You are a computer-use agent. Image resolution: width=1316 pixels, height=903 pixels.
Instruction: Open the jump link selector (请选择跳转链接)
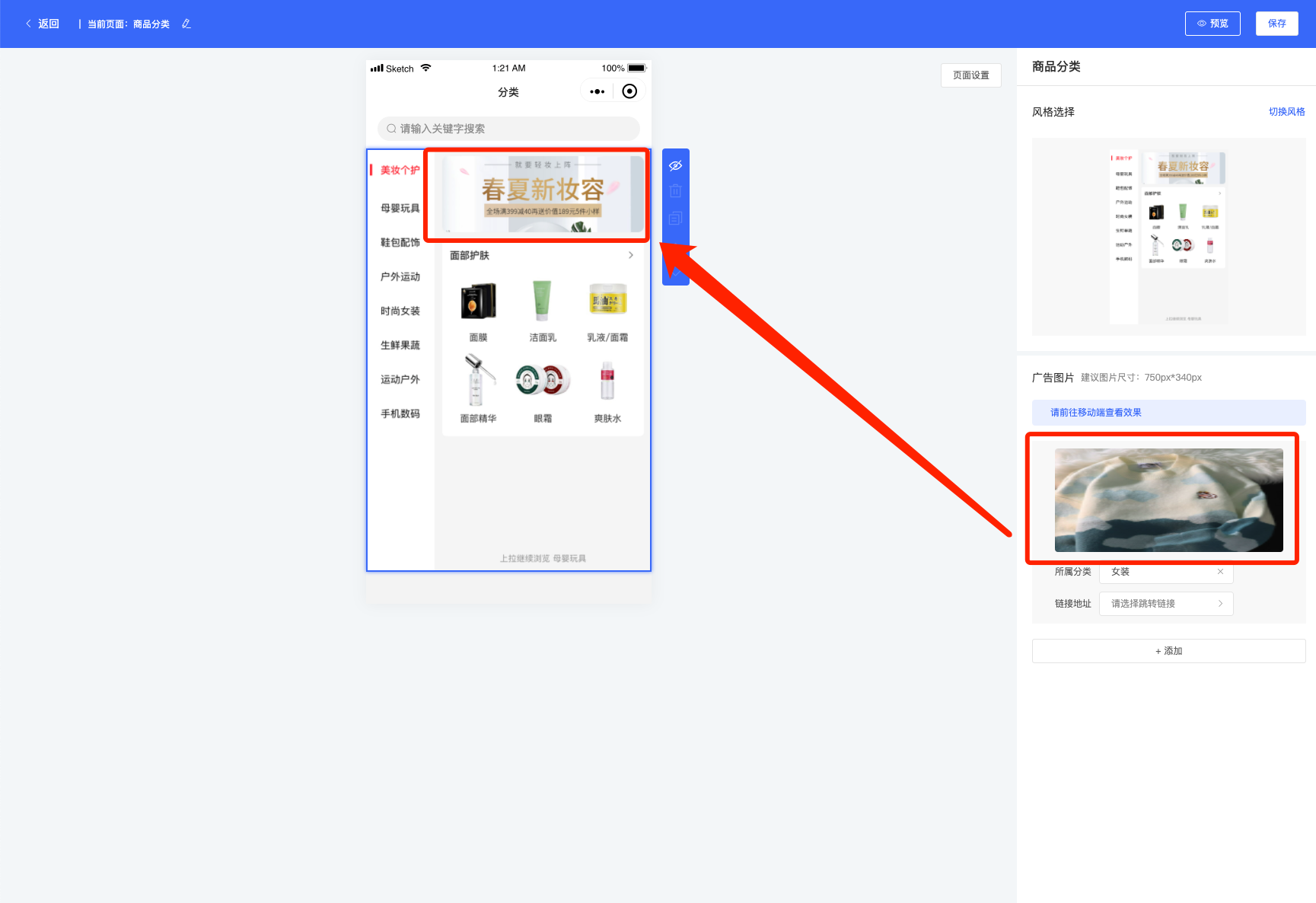point(1165,604)
